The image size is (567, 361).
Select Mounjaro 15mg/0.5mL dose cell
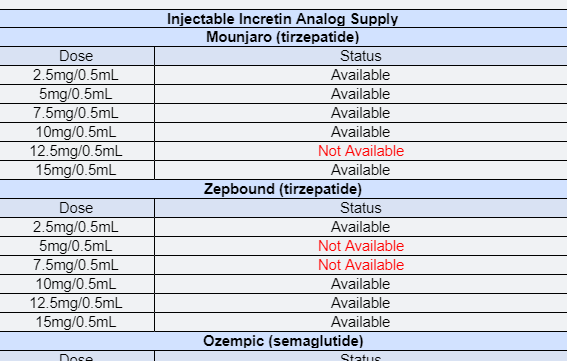[x=76, y=170]
